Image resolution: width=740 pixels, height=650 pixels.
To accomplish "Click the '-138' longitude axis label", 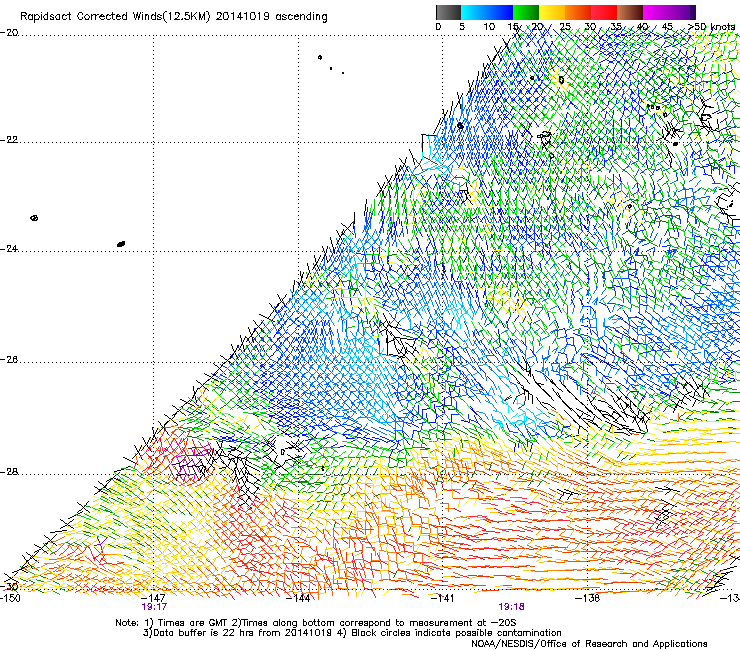I will tap(588, 598).
